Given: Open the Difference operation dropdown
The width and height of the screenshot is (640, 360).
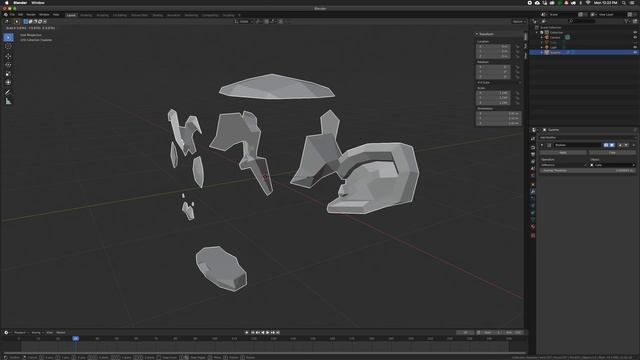Looking at the screenshot, I should tap(563, 165).
